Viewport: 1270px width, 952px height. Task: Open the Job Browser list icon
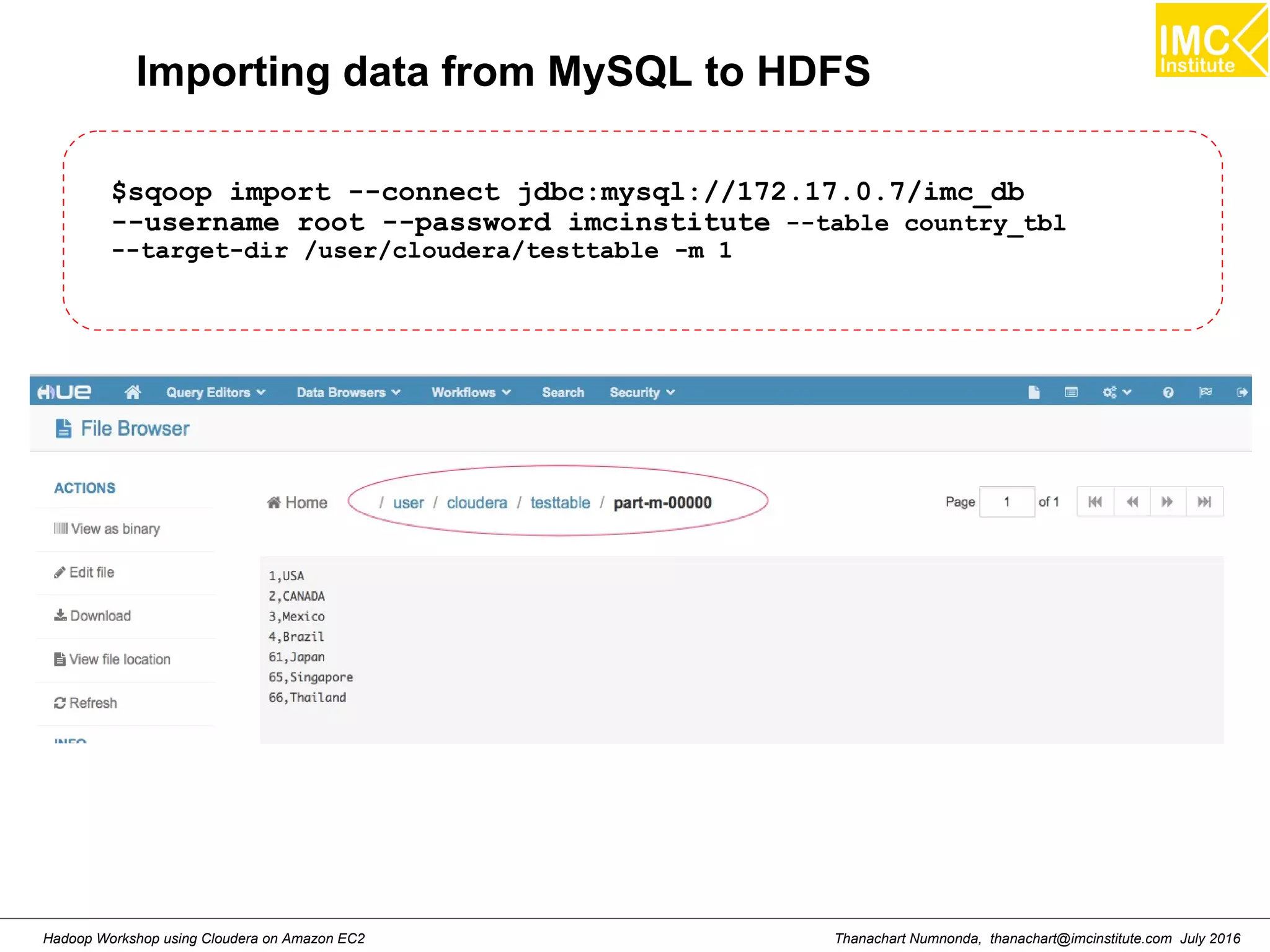click(x=1071, y=392)
